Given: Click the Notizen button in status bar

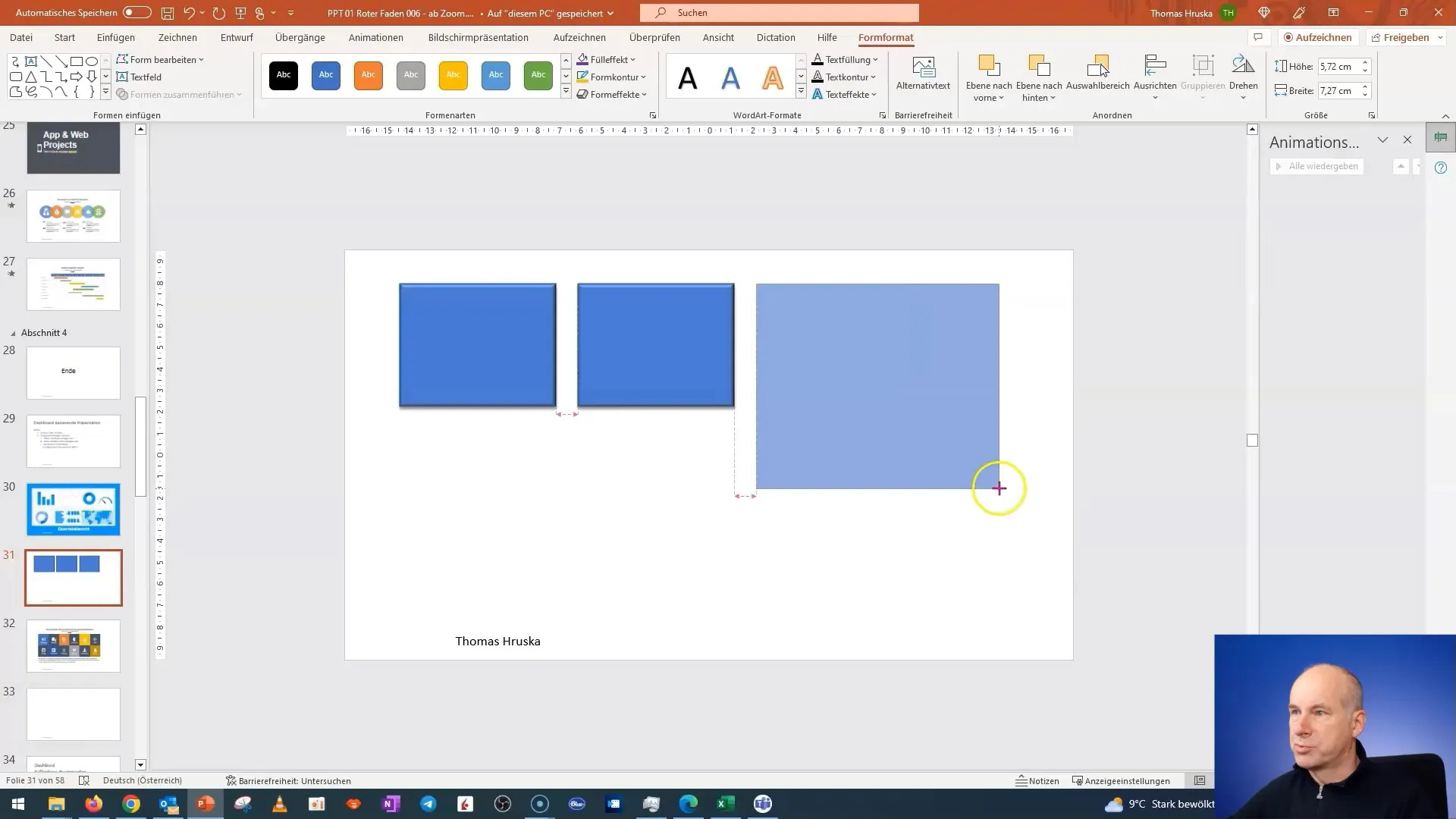Looking at the screenshot, I should point(1037,780).
